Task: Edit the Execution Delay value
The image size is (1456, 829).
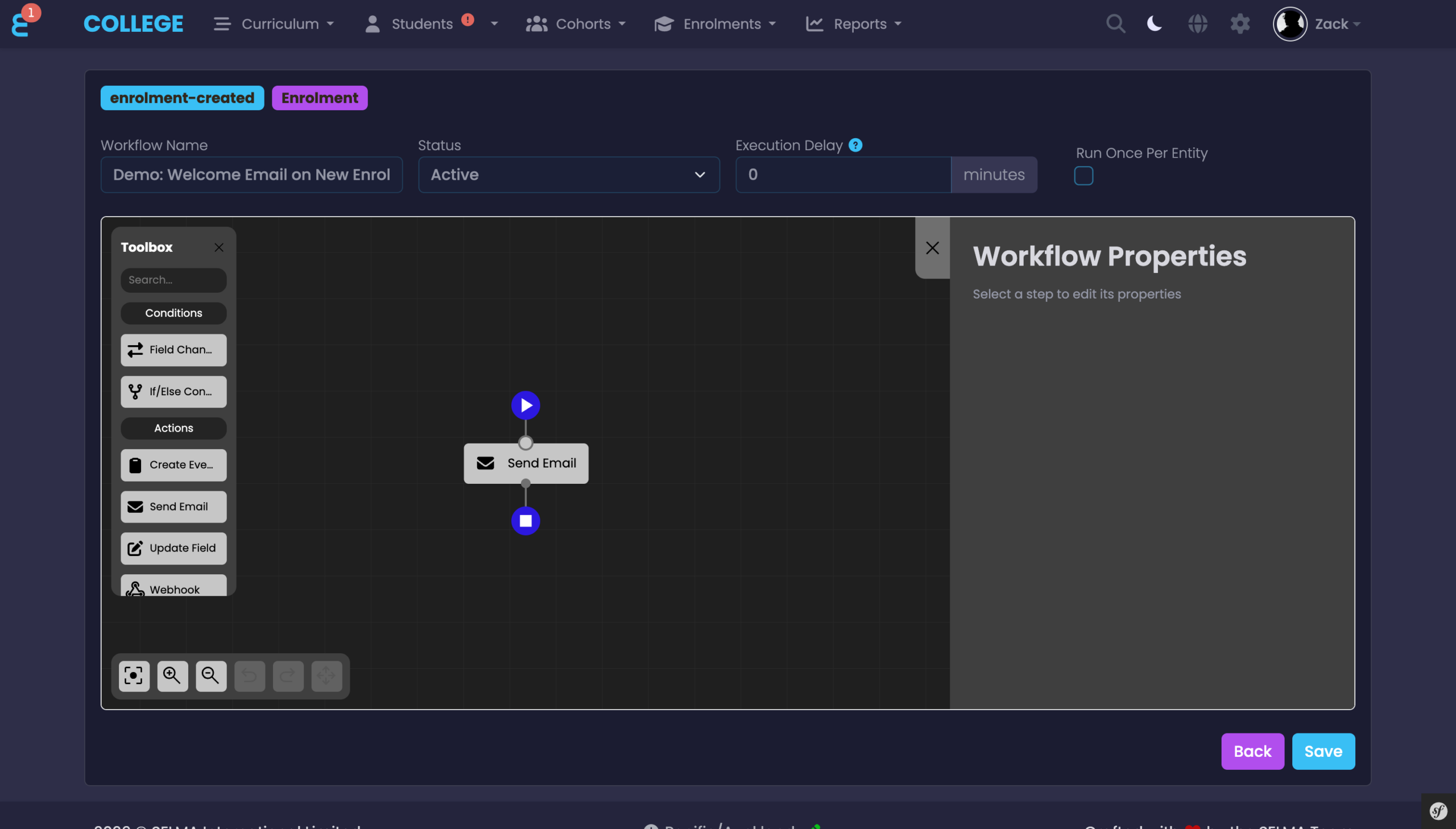Action: click(x=842, y=175)
